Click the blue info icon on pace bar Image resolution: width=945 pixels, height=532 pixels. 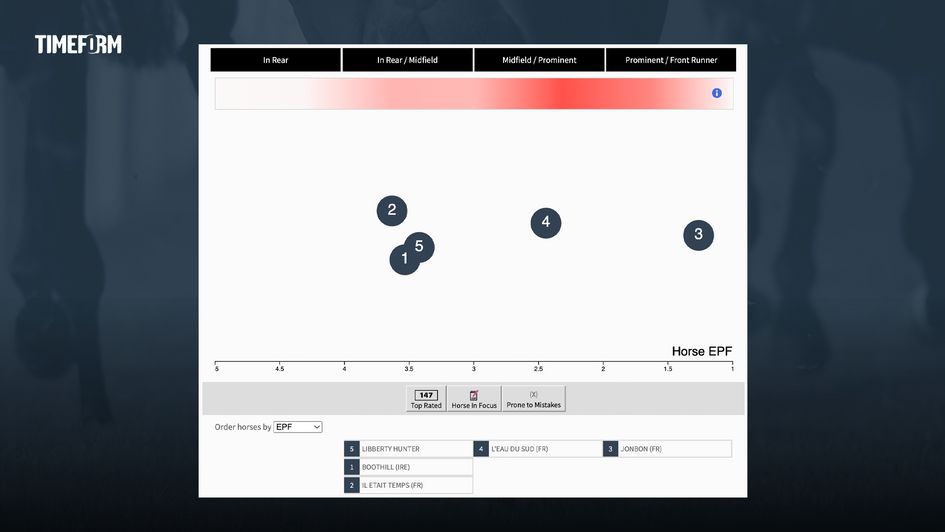(717, 93)
